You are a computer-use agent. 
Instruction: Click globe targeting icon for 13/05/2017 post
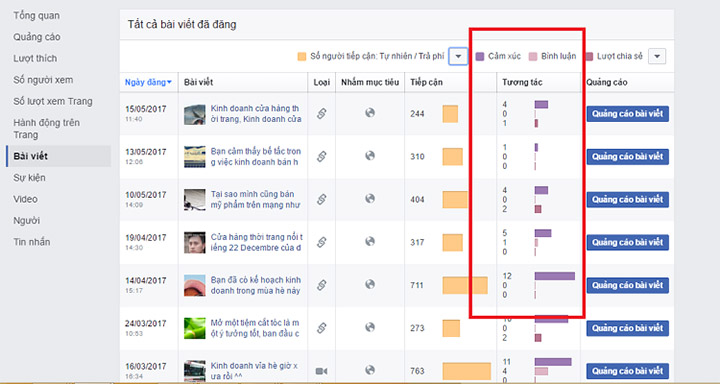click(x=370, y=156)
